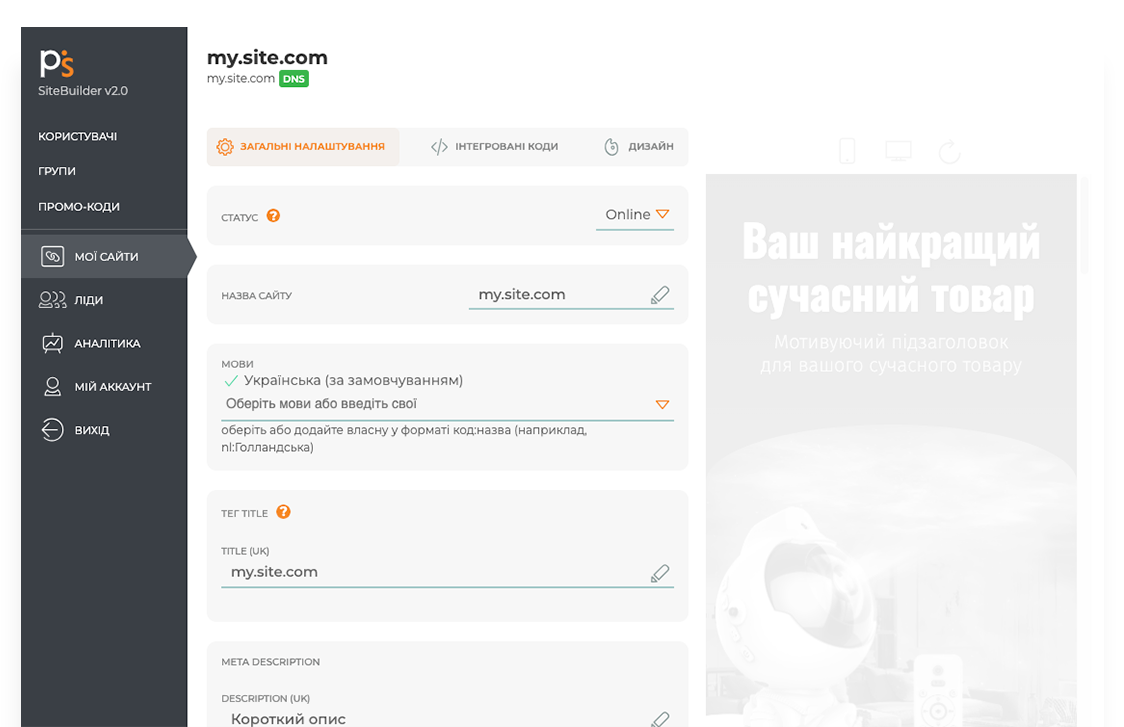The width and height of the screenshot is (1124, 727).
Task: Switch to the Дизайн tab
Action: tap(639, 147)
